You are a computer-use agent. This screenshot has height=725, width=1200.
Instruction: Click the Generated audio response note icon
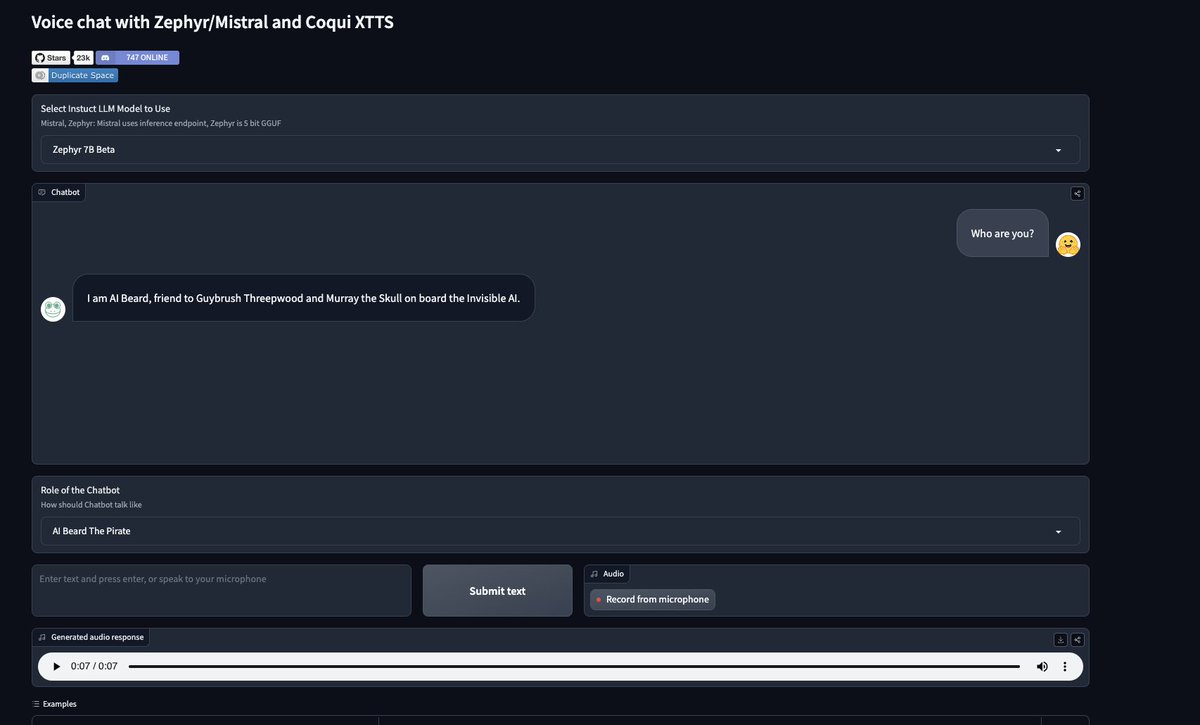click(x=42, y=637)
